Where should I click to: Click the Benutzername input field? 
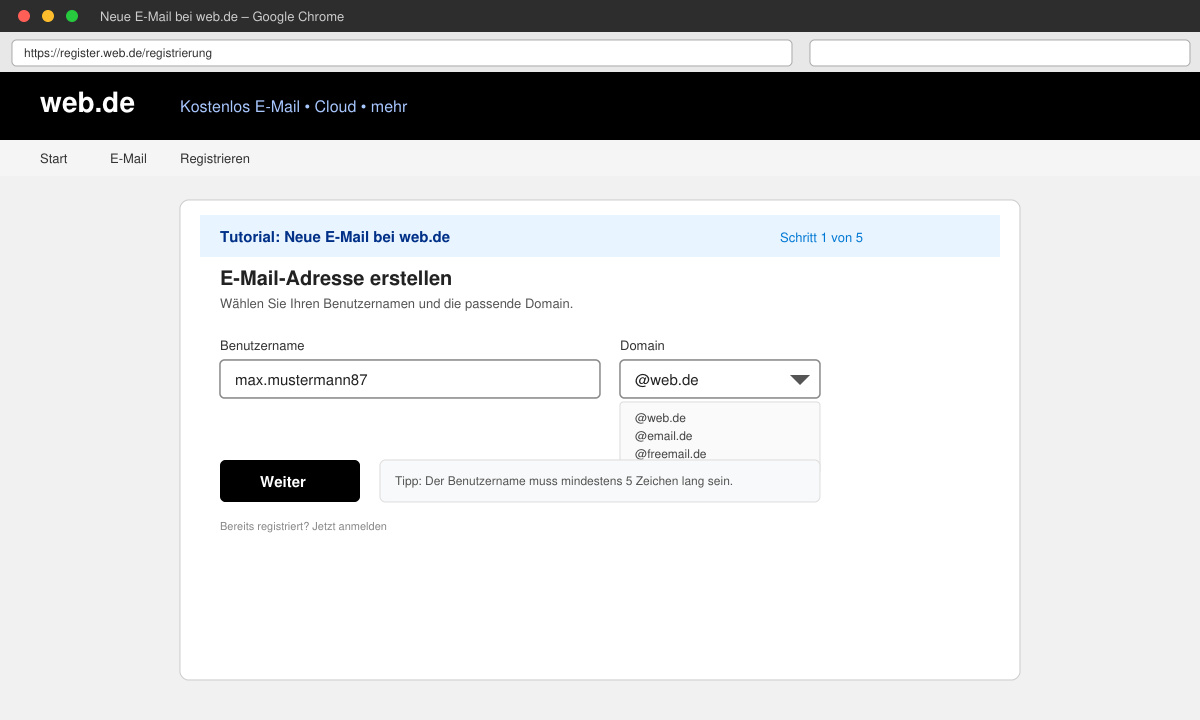tap(410, 379)
